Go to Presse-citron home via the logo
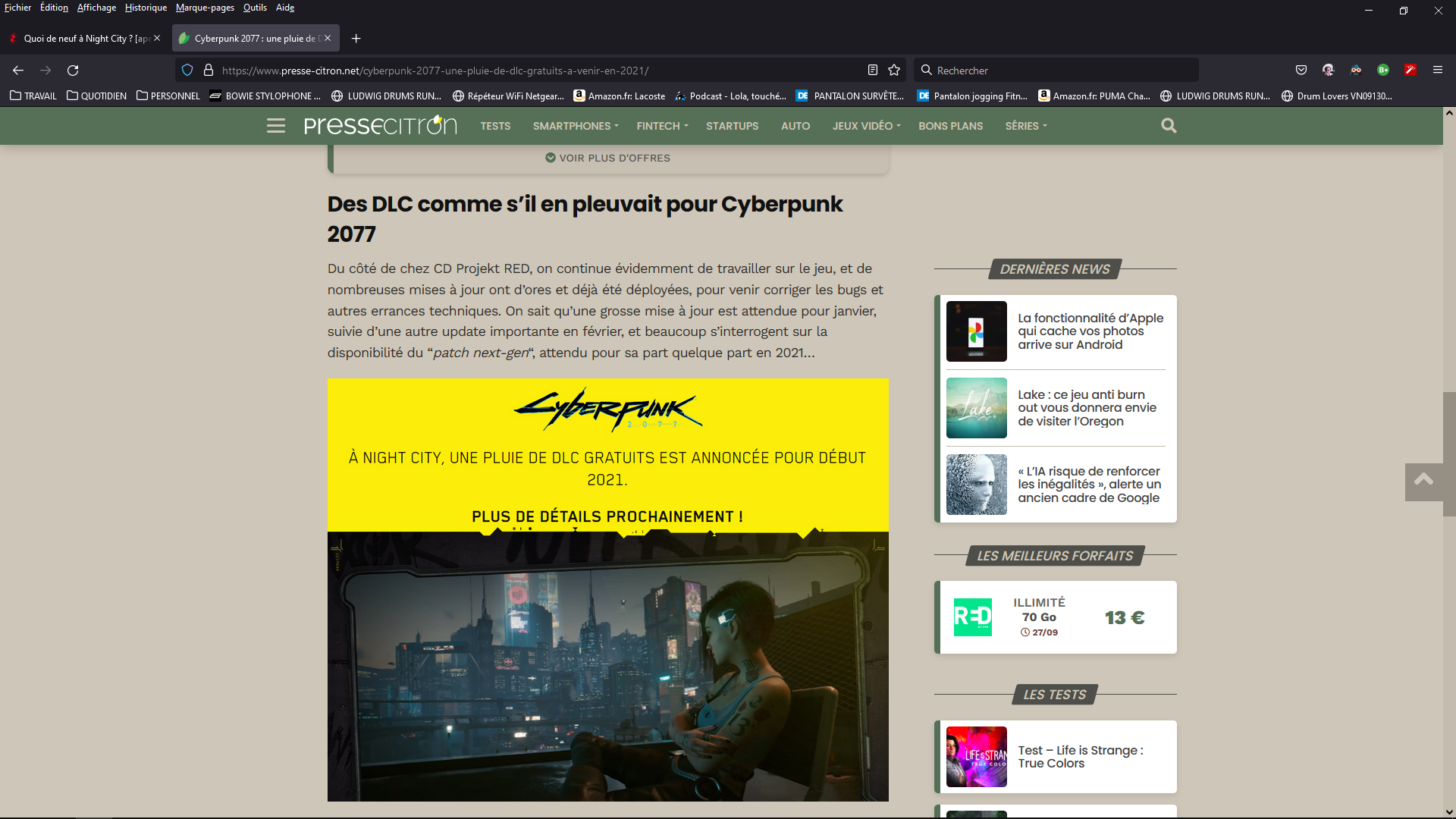The width and height of the screenshot is (1456, 819). tap(381, 125)
